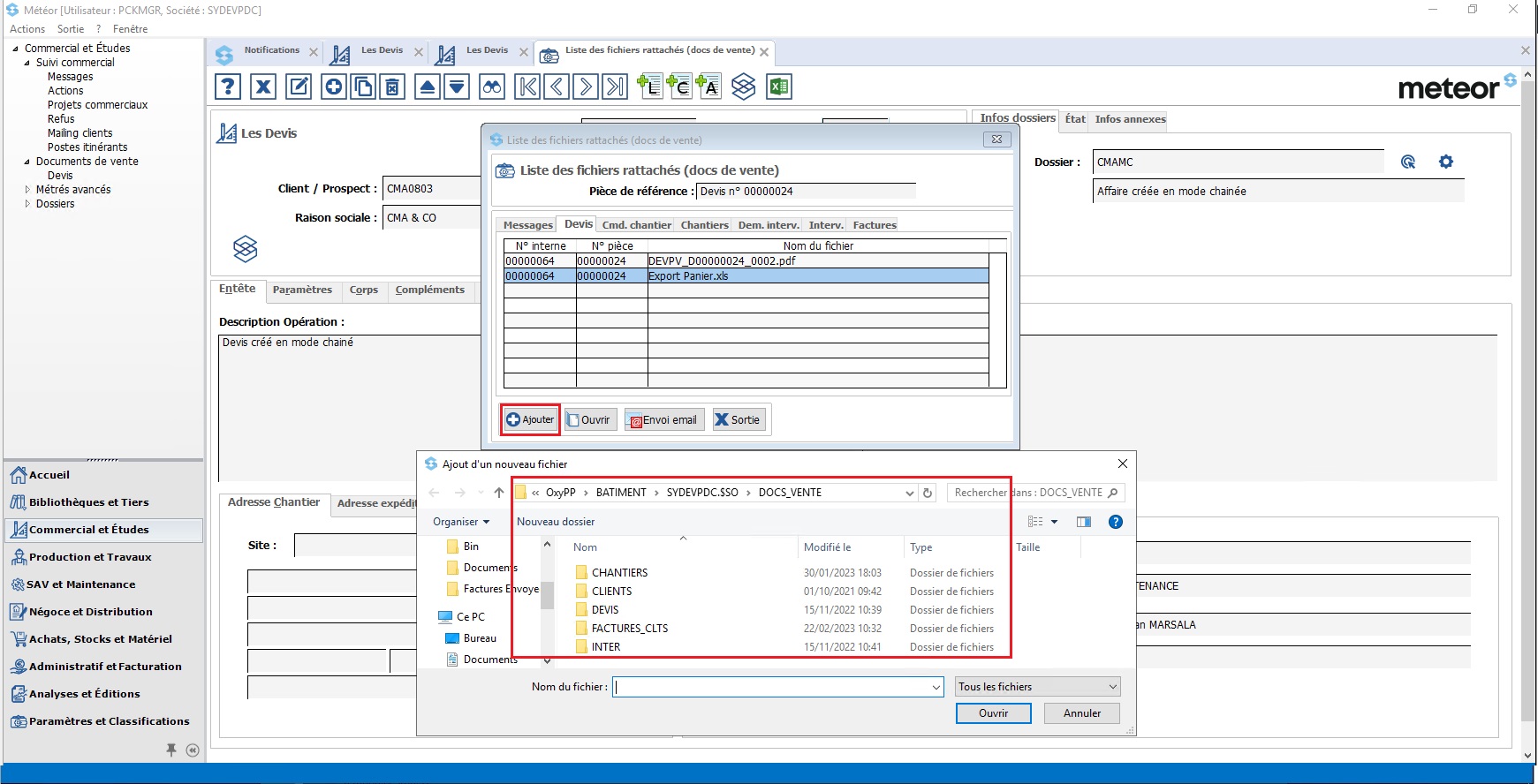Collapse the Suivi commercial tree node
This screenshot has width=1538, height=784.
27,63
